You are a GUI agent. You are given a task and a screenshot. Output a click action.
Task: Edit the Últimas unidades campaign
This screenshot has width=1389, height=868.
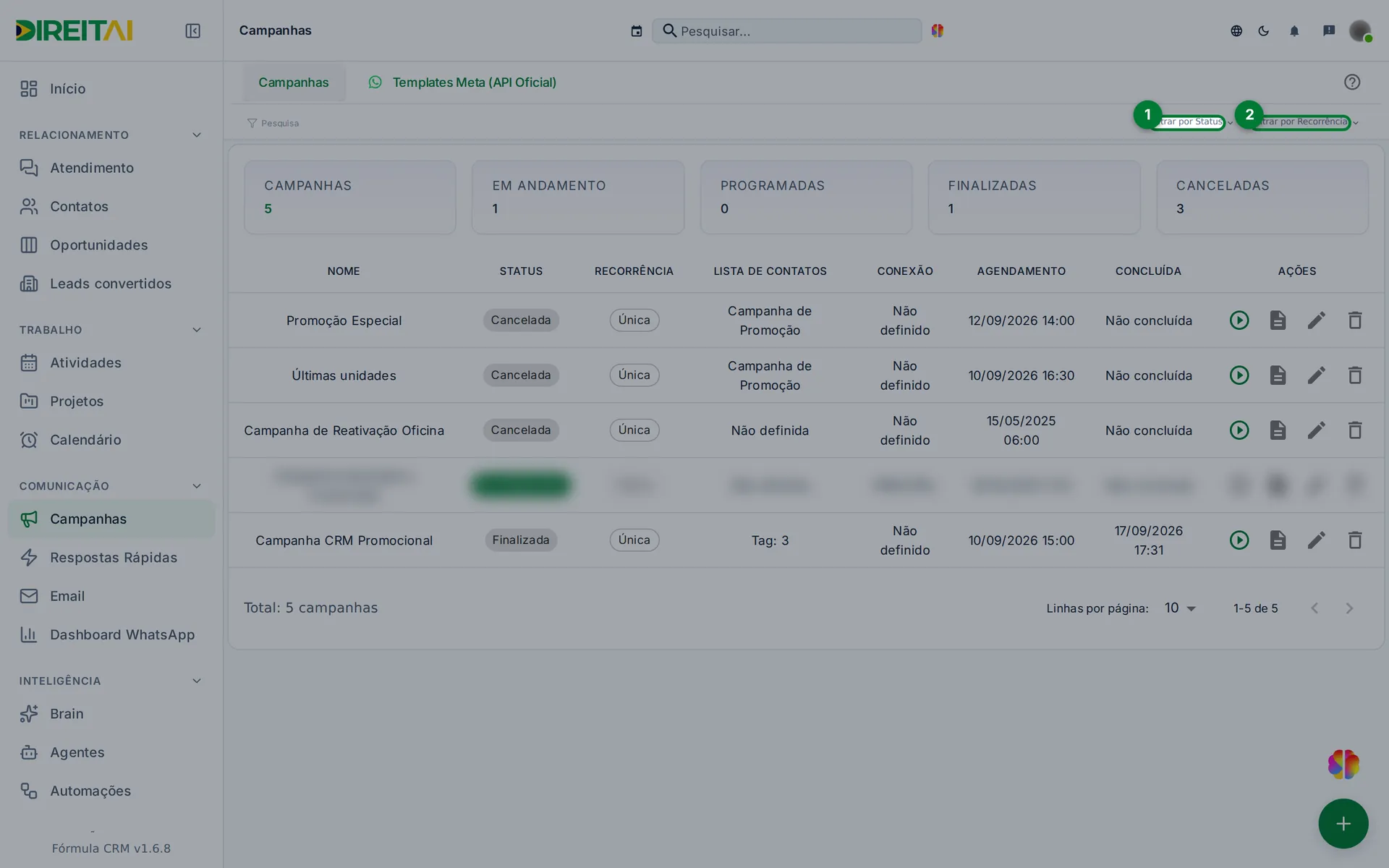tap(1316, 375)
